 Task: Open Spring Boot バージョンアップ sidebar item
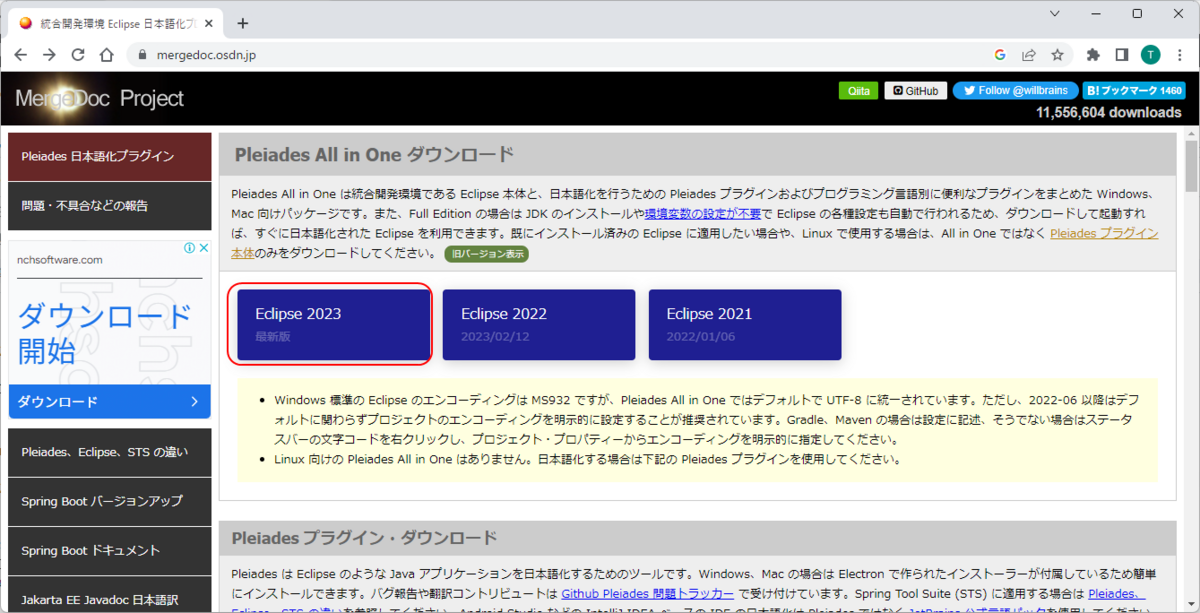tap(110, 501)
